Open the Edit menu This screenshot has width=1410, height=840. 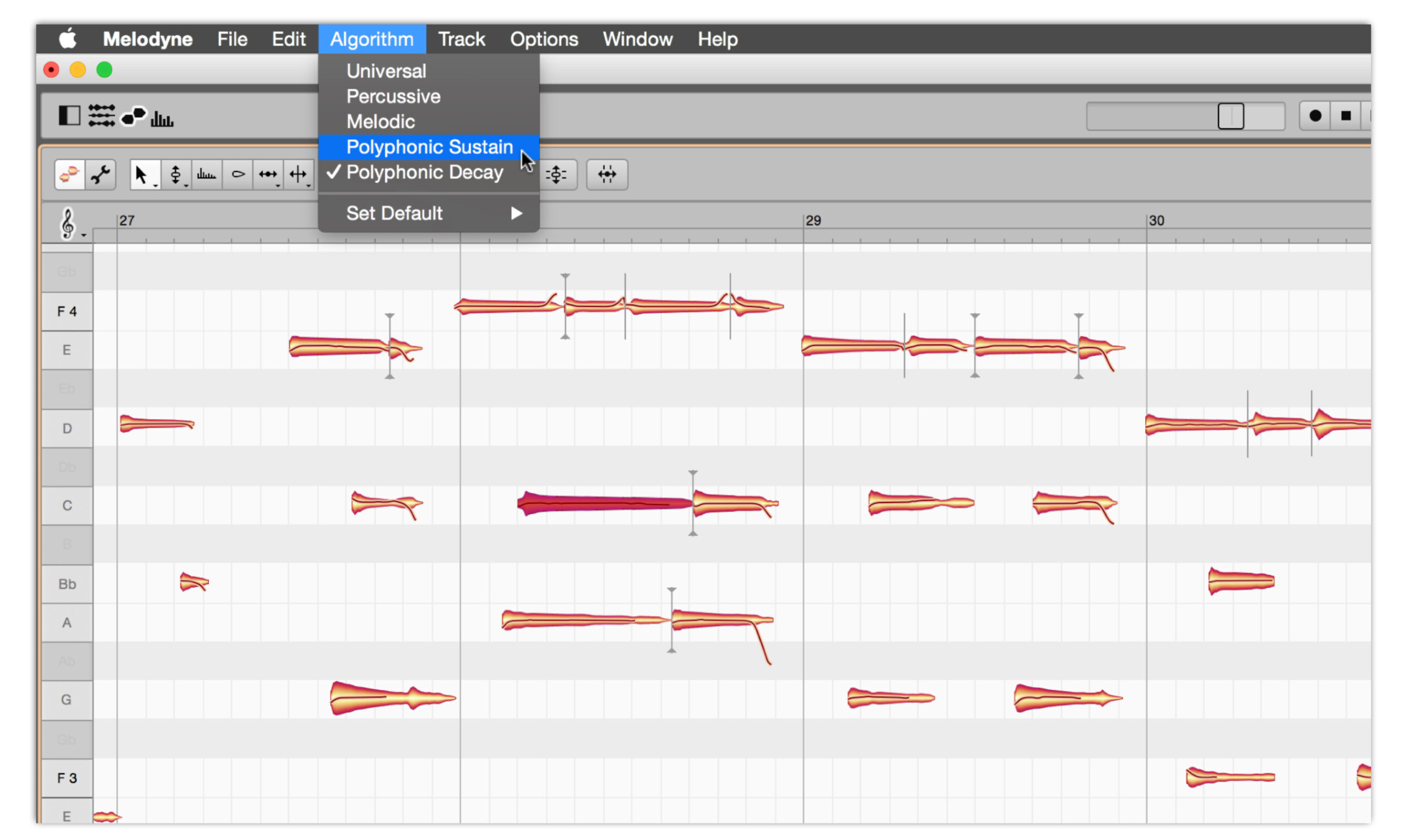click(x=288, y=39)
